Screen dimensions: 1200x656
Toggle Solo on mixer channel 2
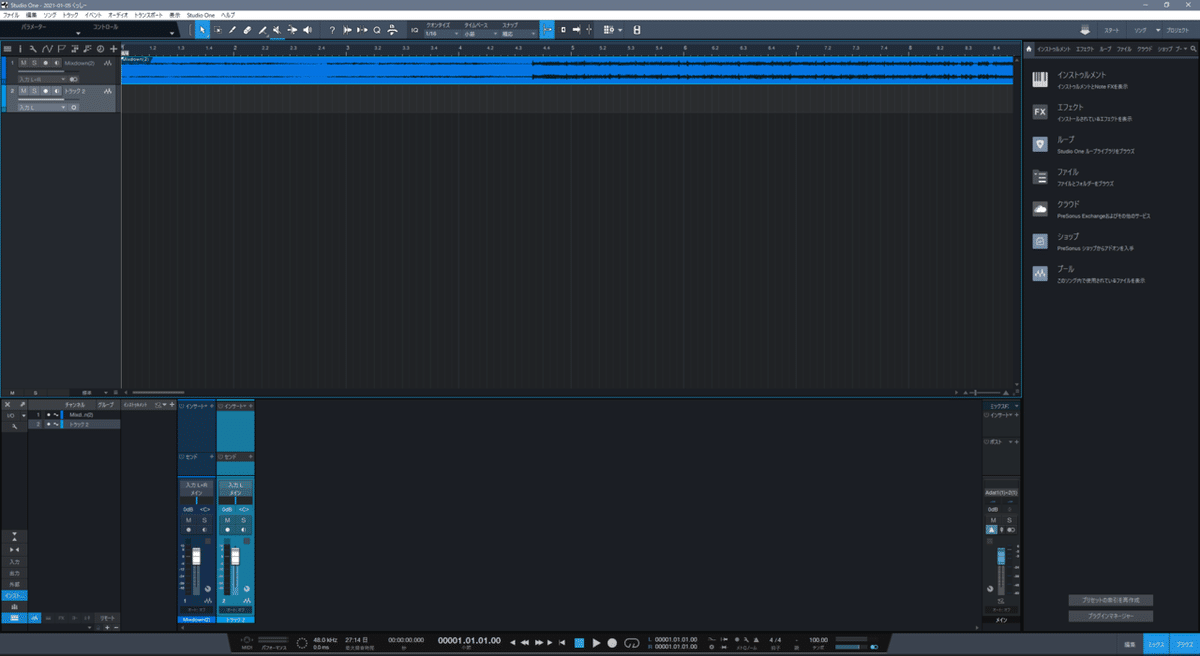(x=243, y=520)
